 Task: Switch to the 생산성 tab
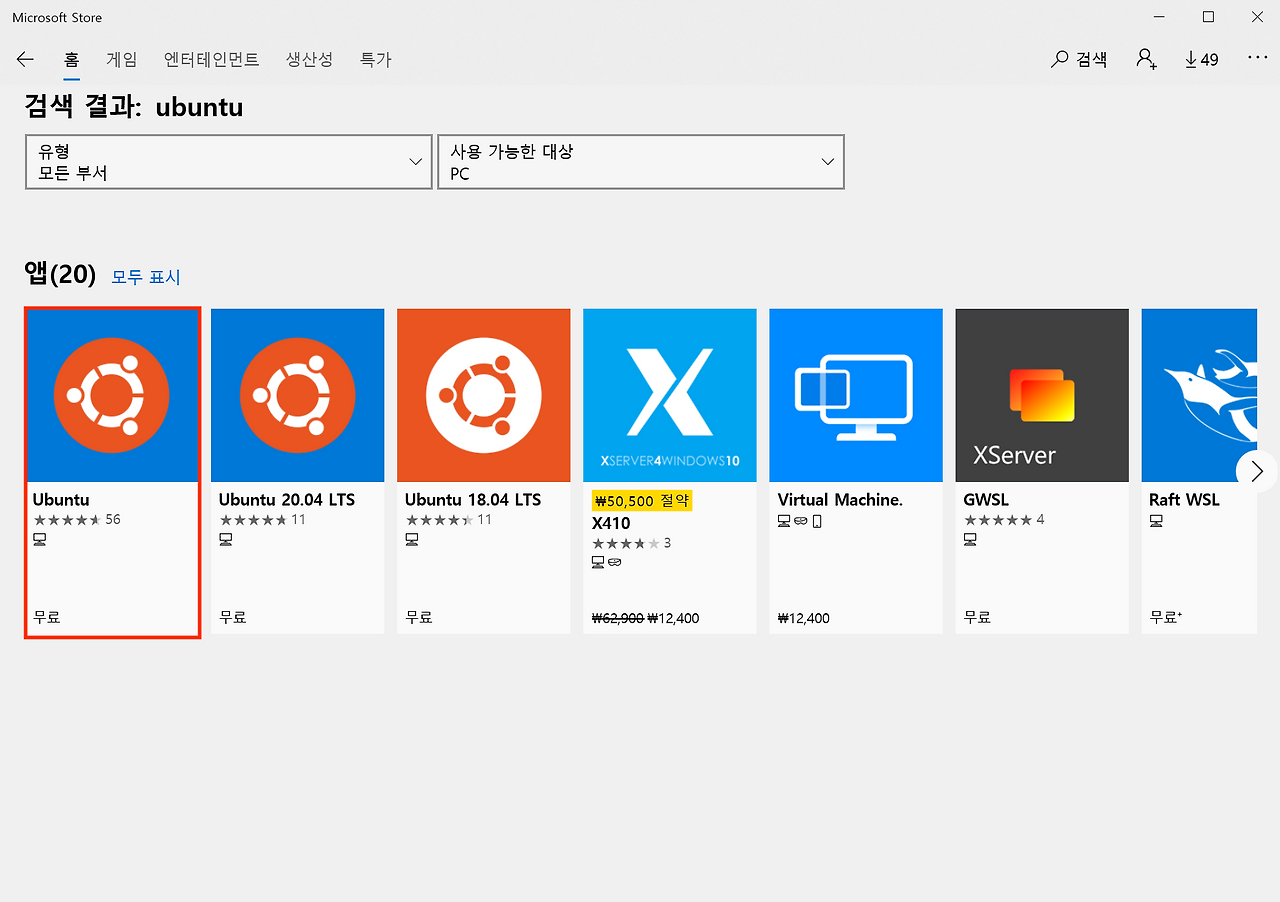(309, 60)
